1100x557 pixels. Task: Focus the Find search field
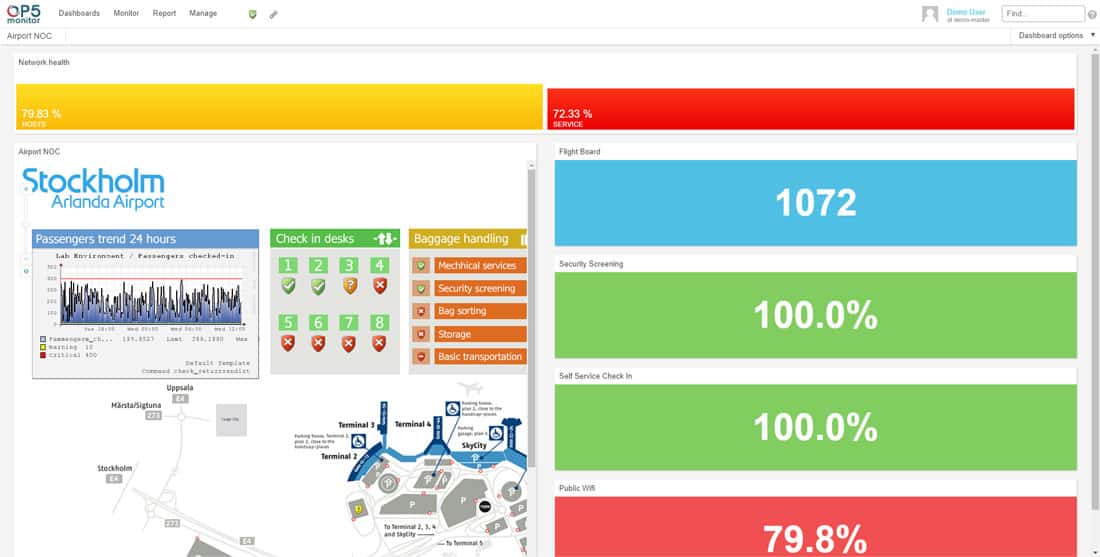click(x=1043, y=13)
